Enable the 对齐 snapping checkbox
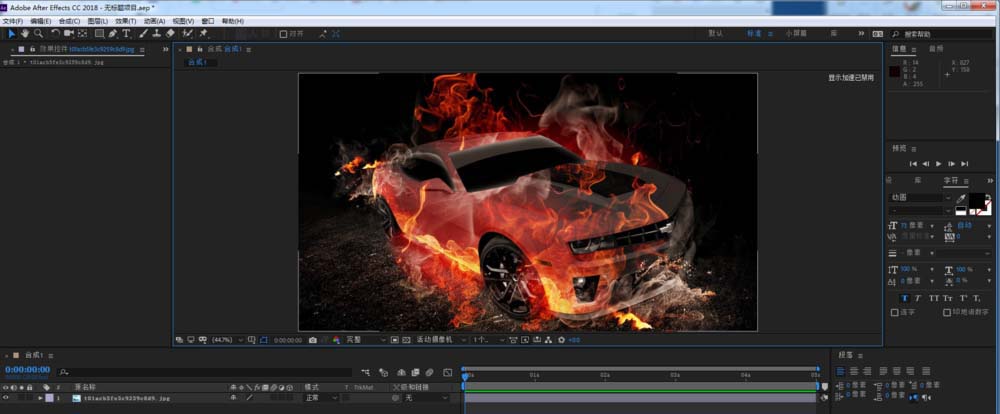Screen dimensions: 1000x414 click(x=283, y=33)
